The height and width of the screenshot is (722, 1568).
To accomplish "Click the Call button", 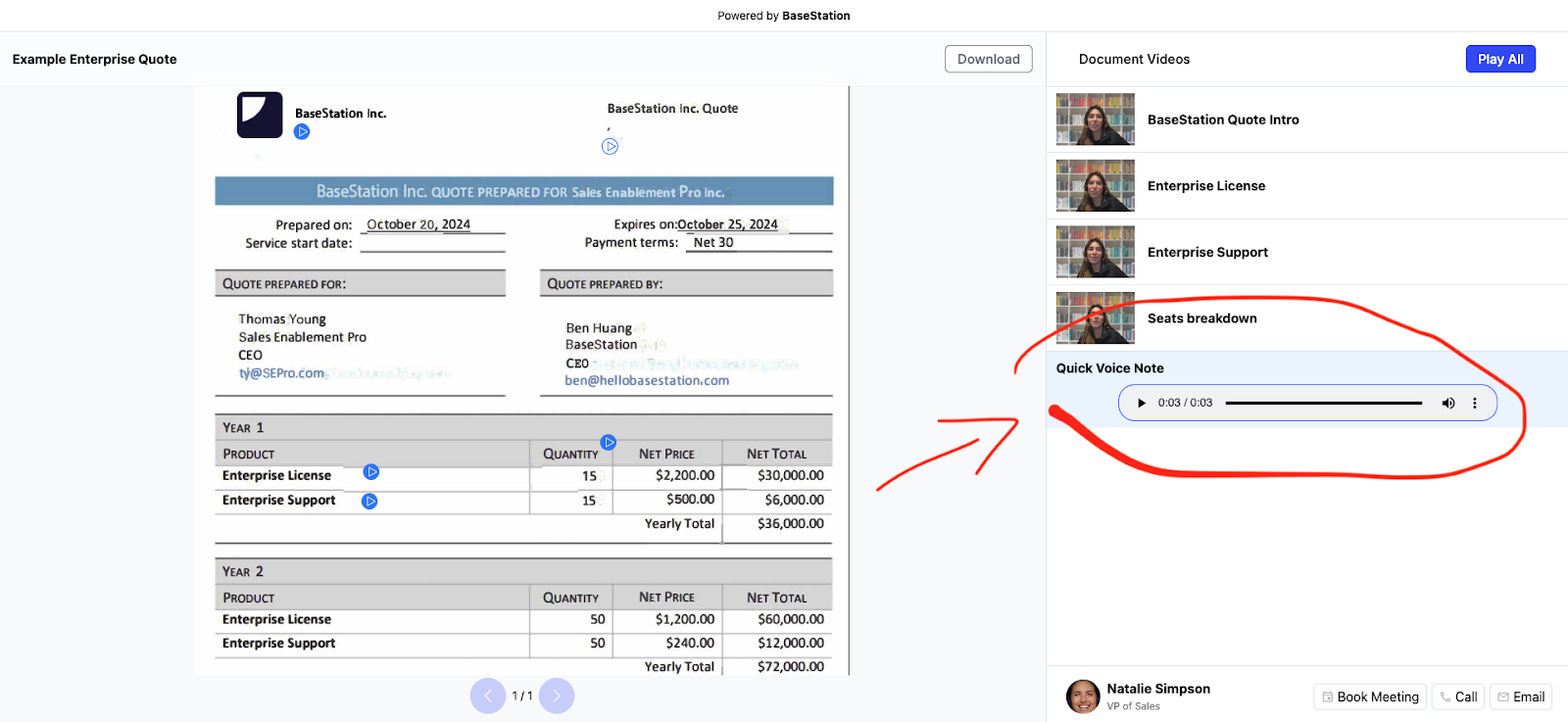I will pos(1457,697).
